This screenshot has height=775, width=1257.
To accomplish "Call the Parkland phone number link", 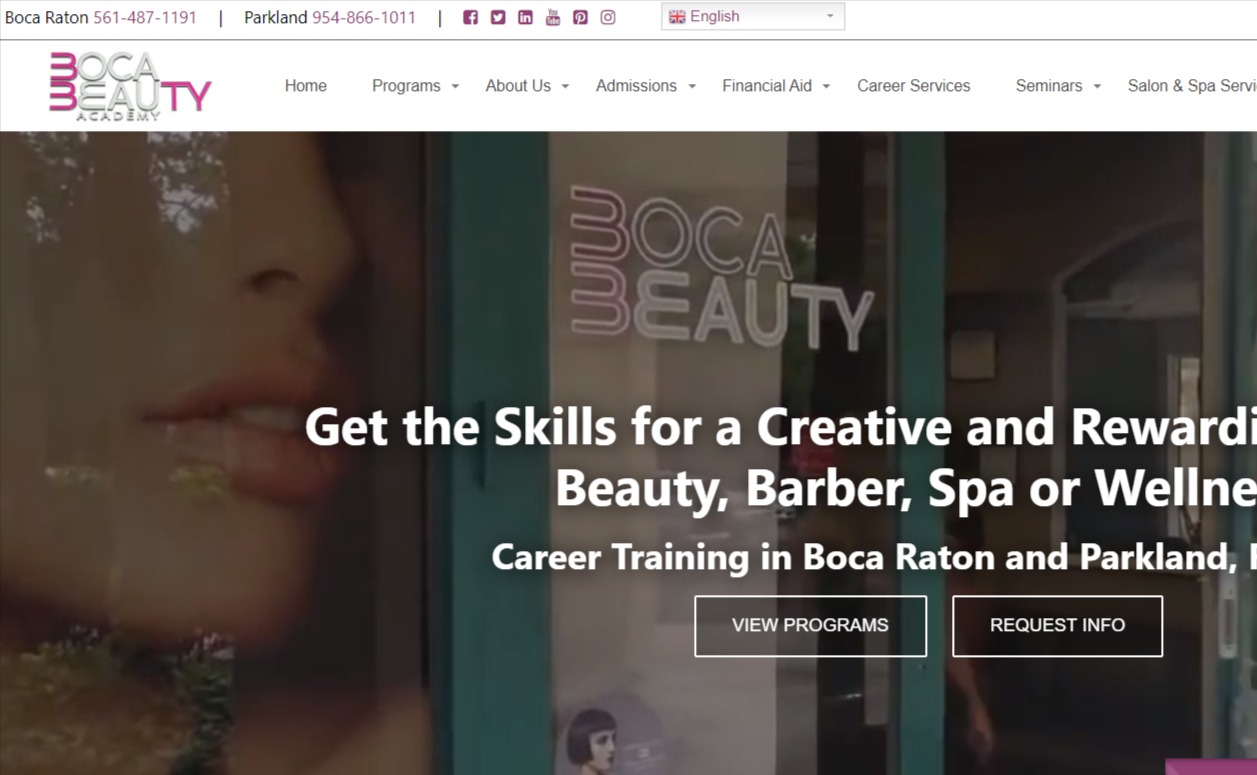I will coord(364,17).
